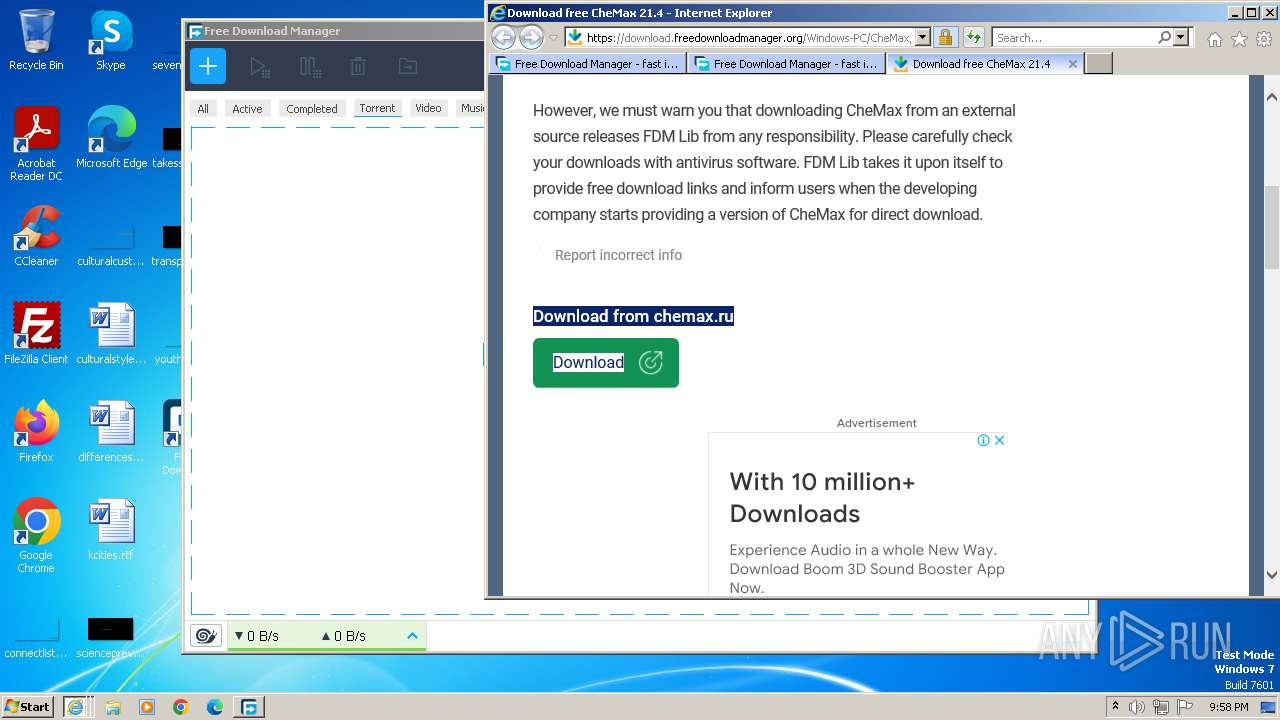Click the ad info icon on advertisement
The image size is (1280, 720).
coord(983,440)
